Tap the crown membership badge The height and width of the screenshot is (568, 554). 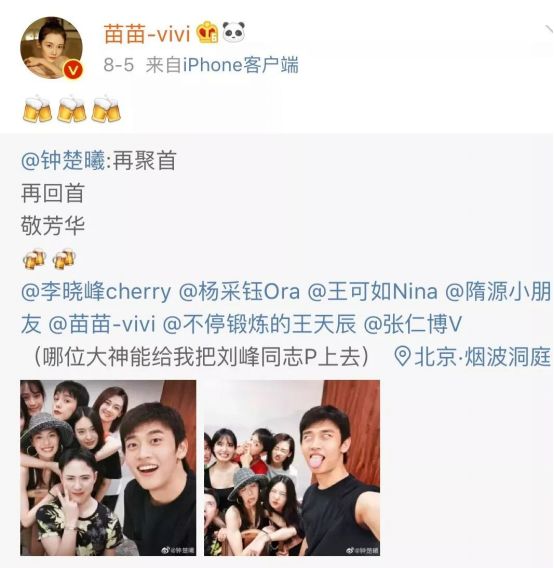pos(207,32)
